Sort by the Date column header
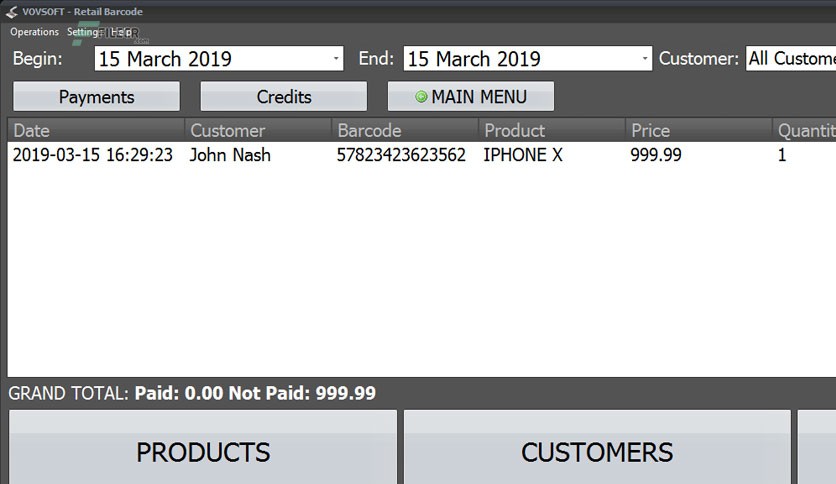The width and height of the screenshot is (836, 484). [97, 130]
